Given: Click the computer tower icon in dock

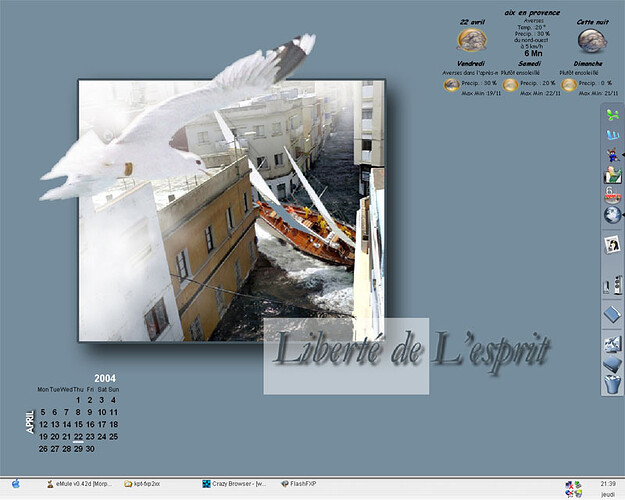Looking at the screenshot, I should (x=612, y=285).
